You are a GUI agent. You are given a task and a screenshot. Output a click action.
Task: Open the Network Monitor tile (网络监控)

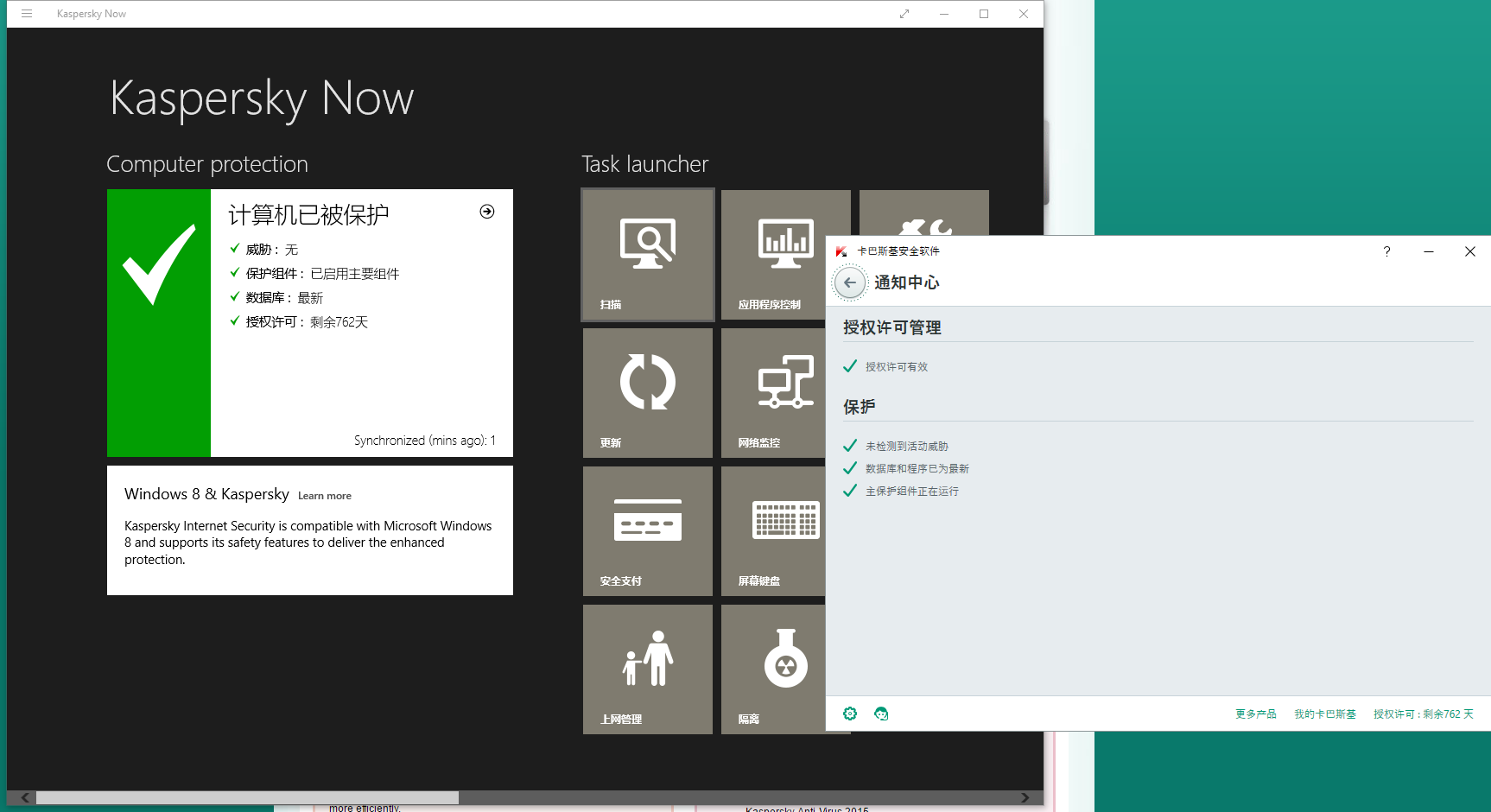(x=773, y=393)
